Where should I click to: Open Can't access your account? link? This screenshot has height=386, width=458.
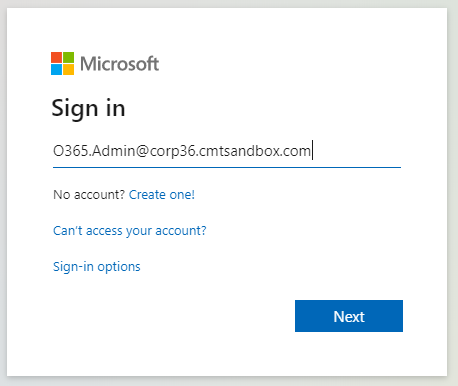pyautogui.click(x=130, y=231)
